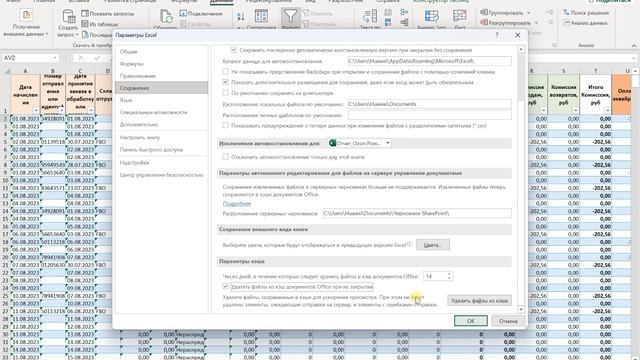Click the autorecovery data folder path field

429,61
